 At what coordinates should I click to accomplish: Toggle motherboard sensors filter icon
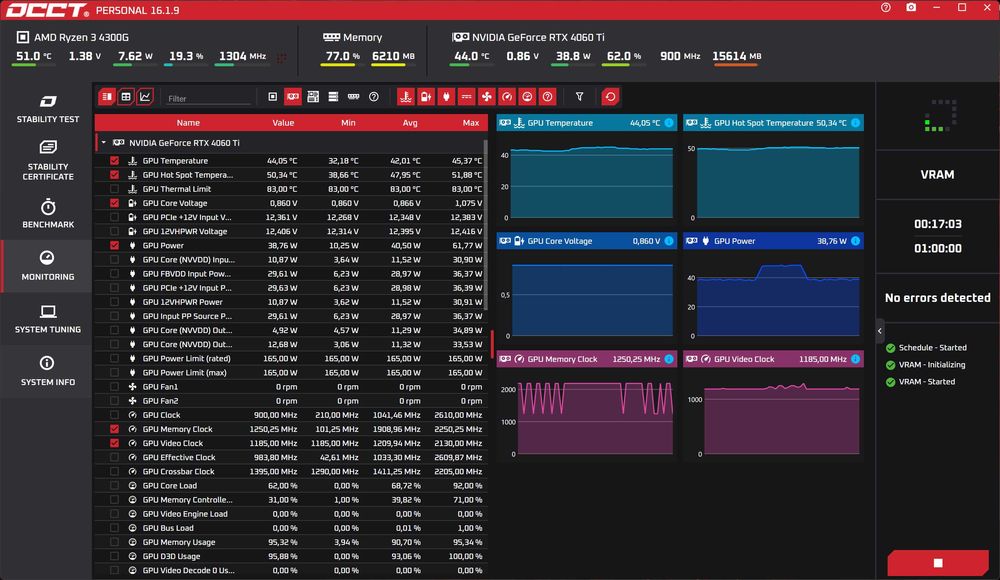[x=313, y=97]
